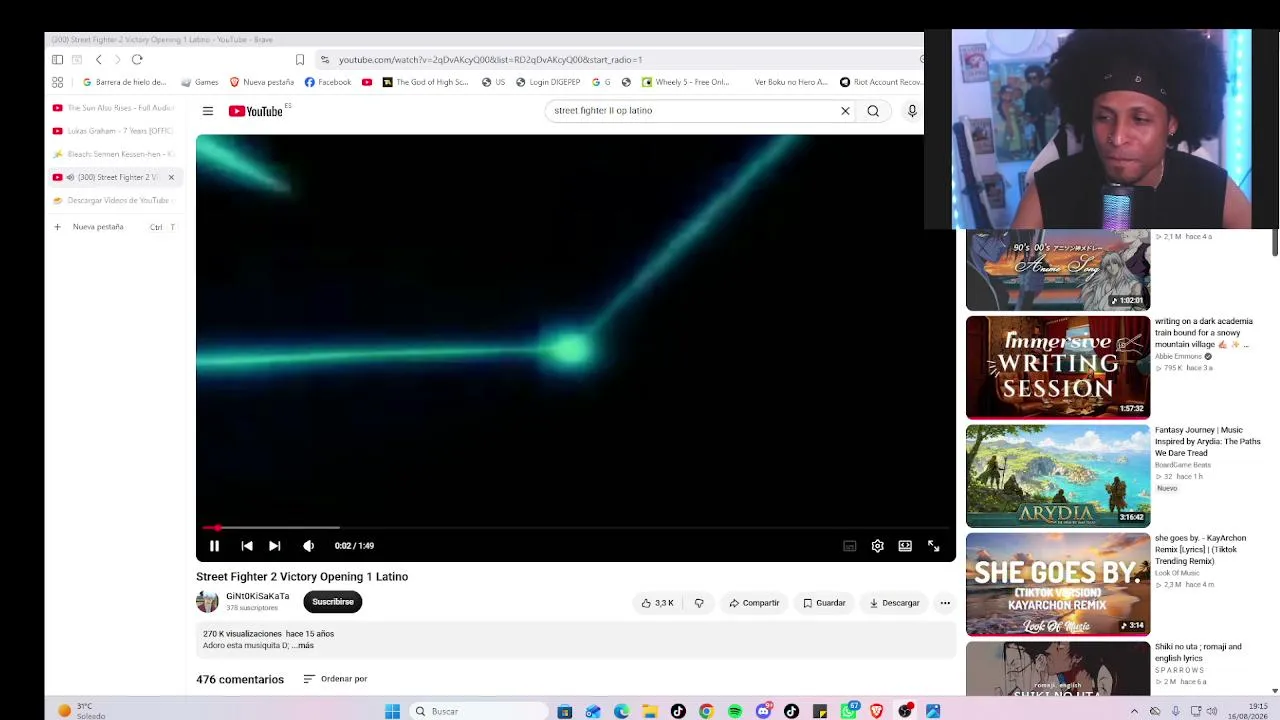Open the Login DIGEPEP bookmark
This screenshot has width=1280, height=720.
(547, 82)
